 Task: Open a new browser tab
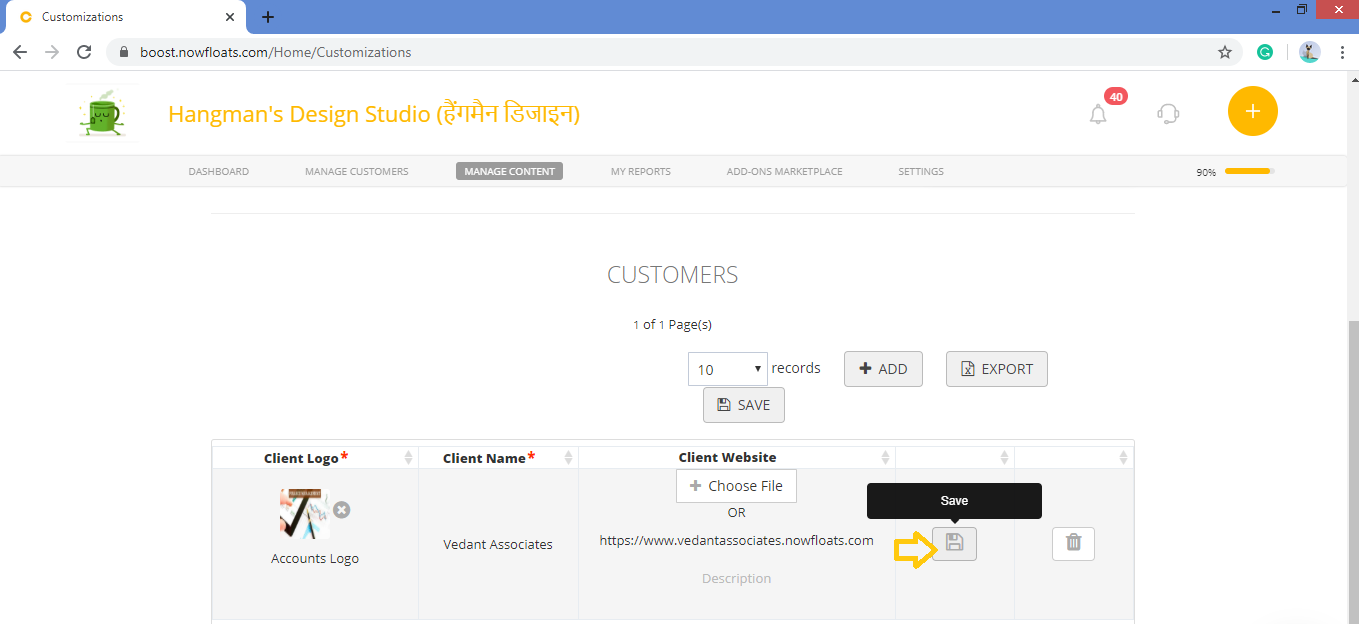pyautogui.click(x=268, y=17)
